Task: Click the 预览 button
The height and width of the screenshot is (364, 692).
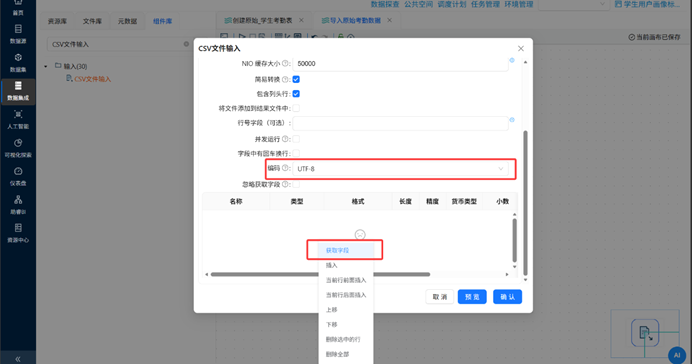Action: click(472, 297)
